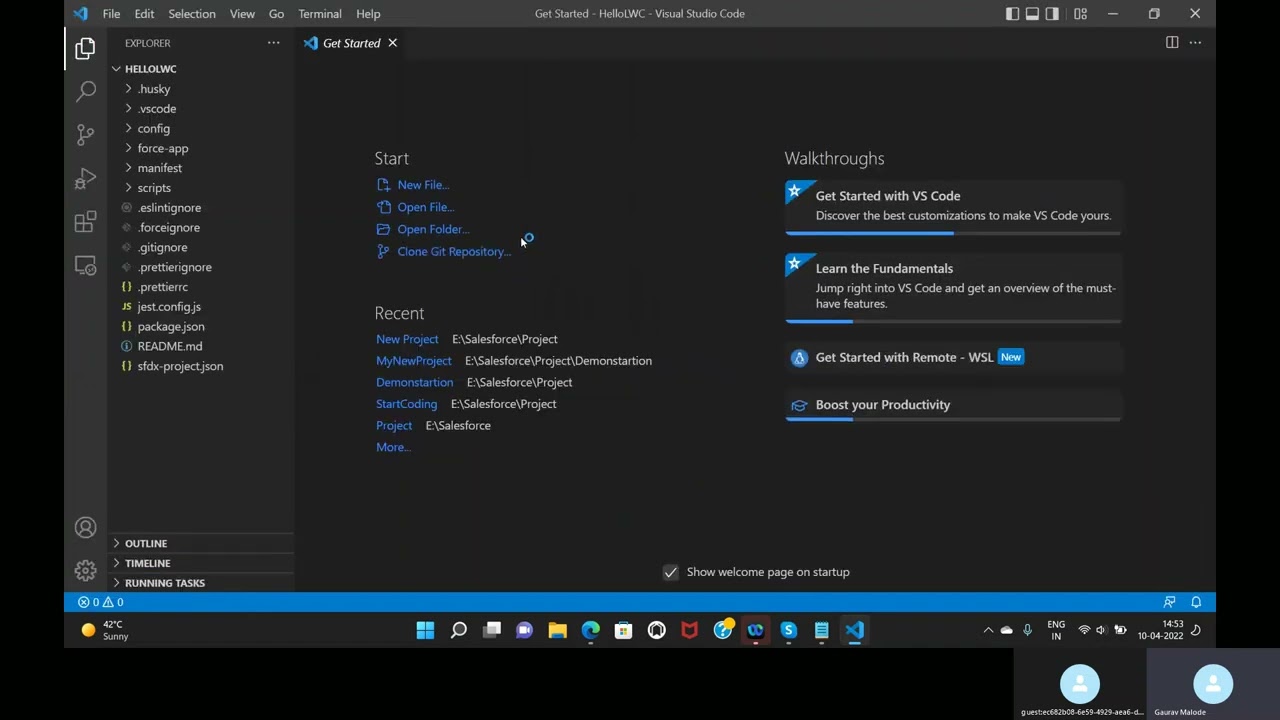The width and height of the screenshot is (1280, 720).
Task: Open the Extensions view
Action: (85, 222)
